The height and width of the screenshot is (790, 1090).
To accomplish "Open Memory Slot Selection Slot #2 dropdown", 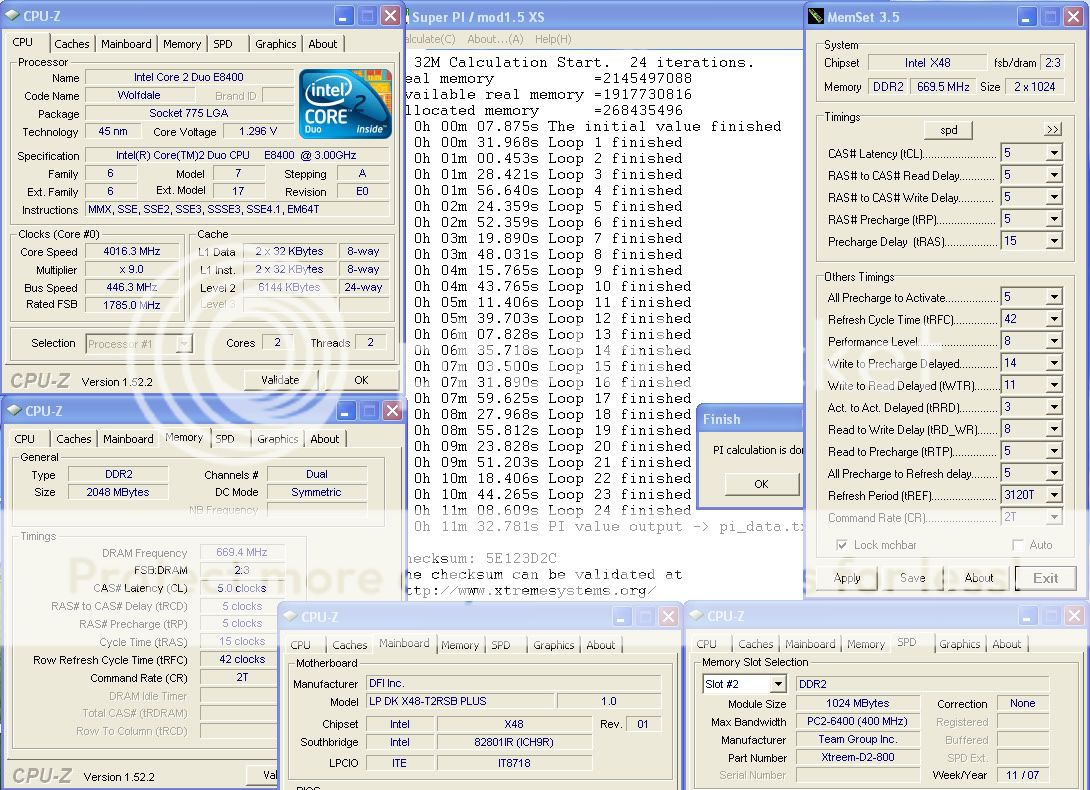I will point(779,684).
